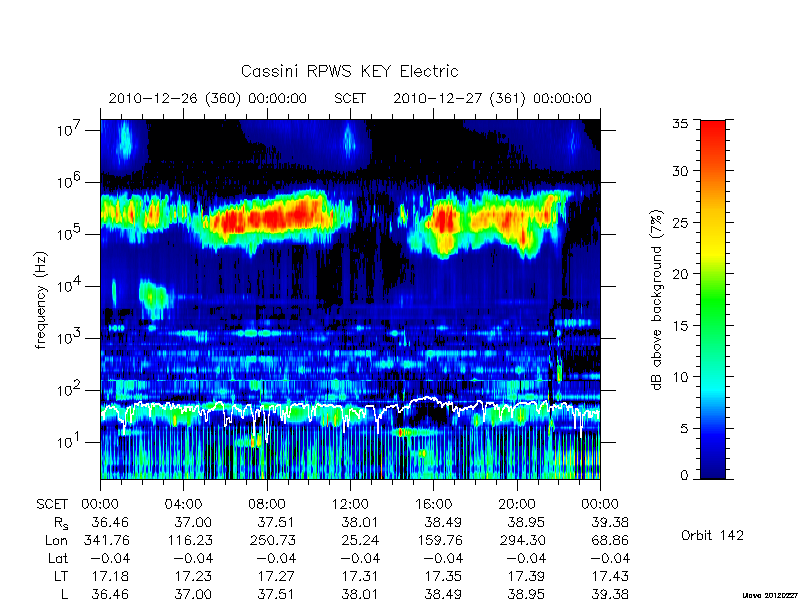Click the "10" color scale label
800x600 pixels.
(681, 377)
